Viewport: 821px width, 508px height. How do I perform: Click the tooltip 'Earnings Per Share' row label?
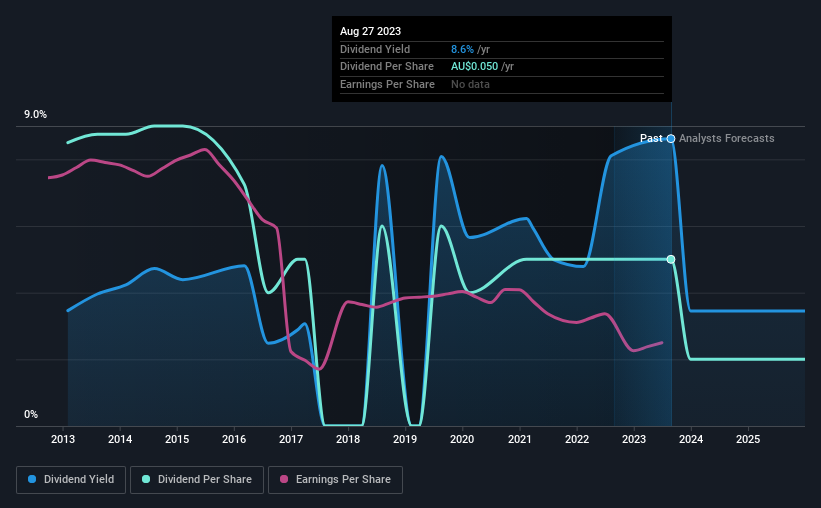(387, 84)
